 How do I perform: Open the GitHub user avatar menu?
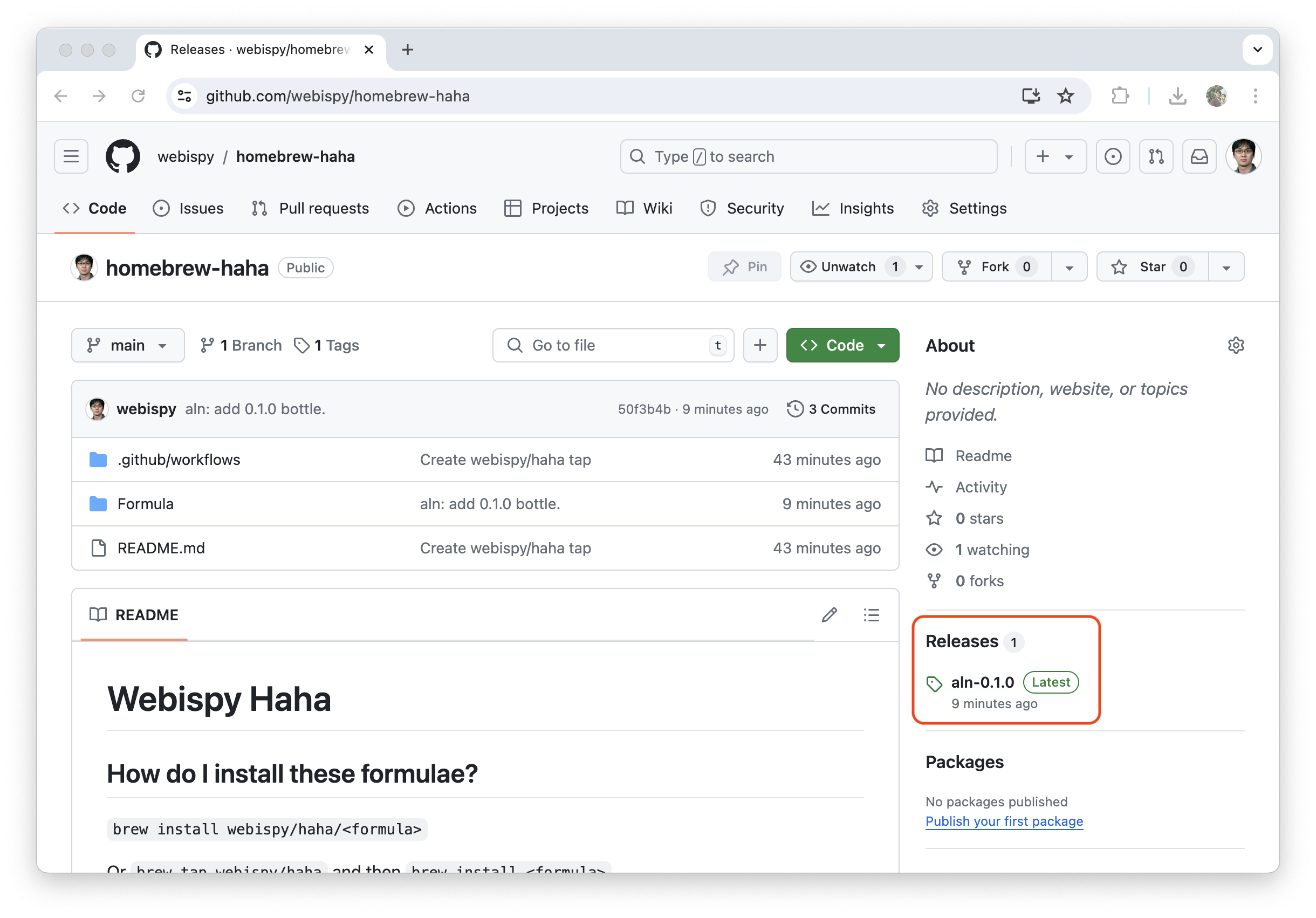(1243, 156)
